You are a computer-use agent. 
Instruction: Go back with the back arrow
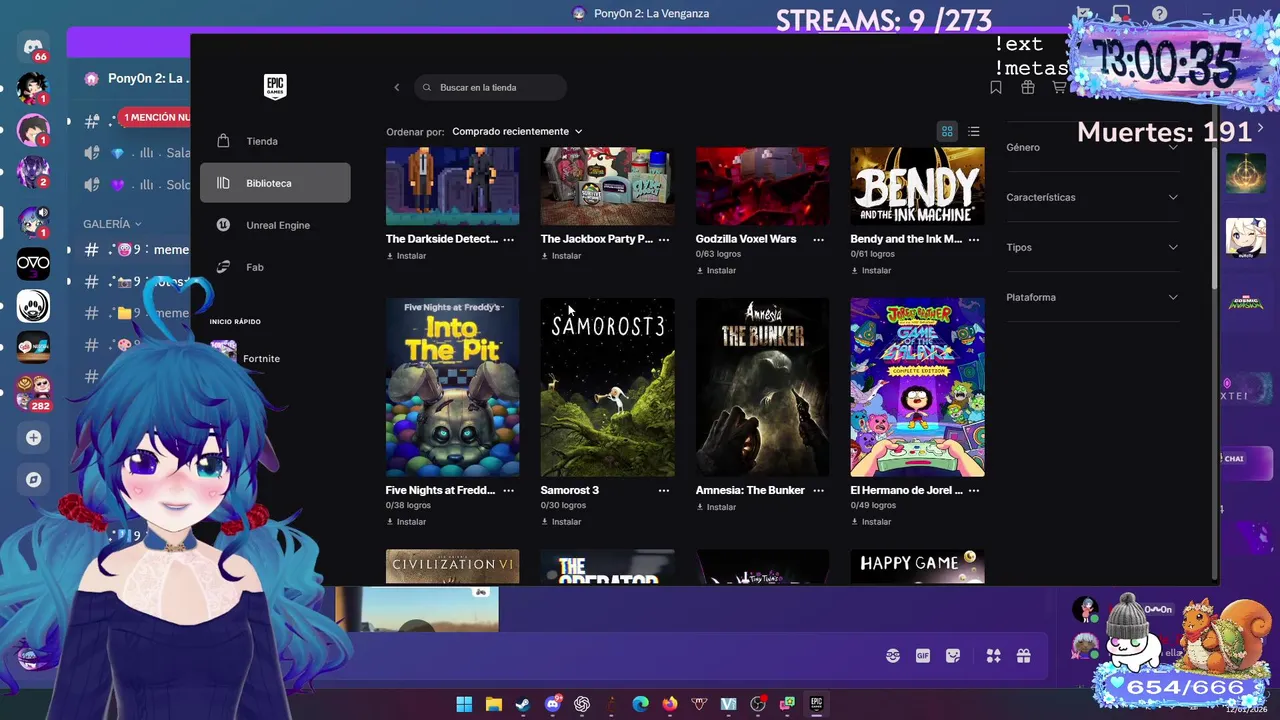(x=396, y=87)
